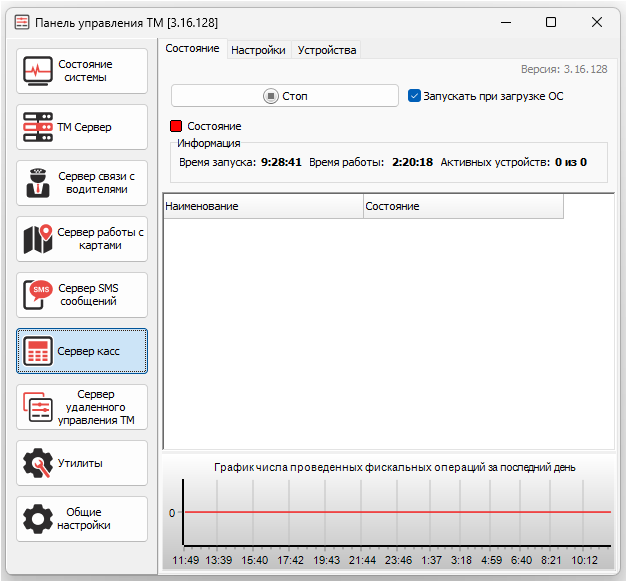Screen dimensions: 627x582
Task: Click the empty devices list area
Action: (x=388, y=333)
